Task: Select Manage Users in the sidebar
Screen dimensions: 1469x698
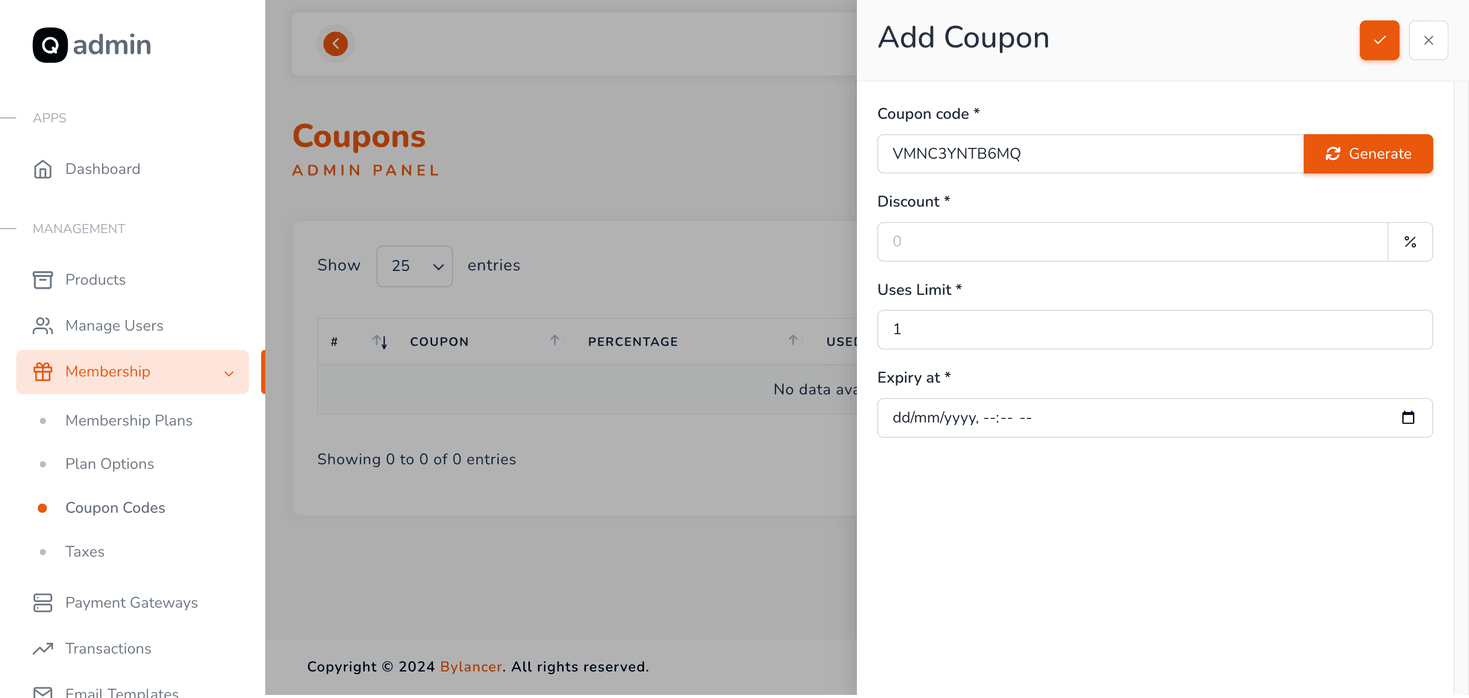Action: (x=114, y=326)
